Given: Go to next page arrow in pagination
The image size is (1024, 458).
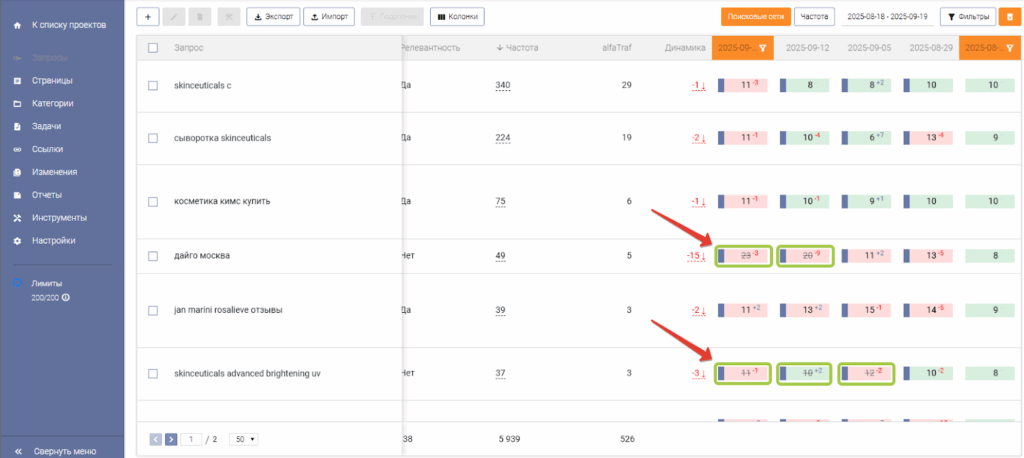Looking at the screenshot, I should coord(171,438).
